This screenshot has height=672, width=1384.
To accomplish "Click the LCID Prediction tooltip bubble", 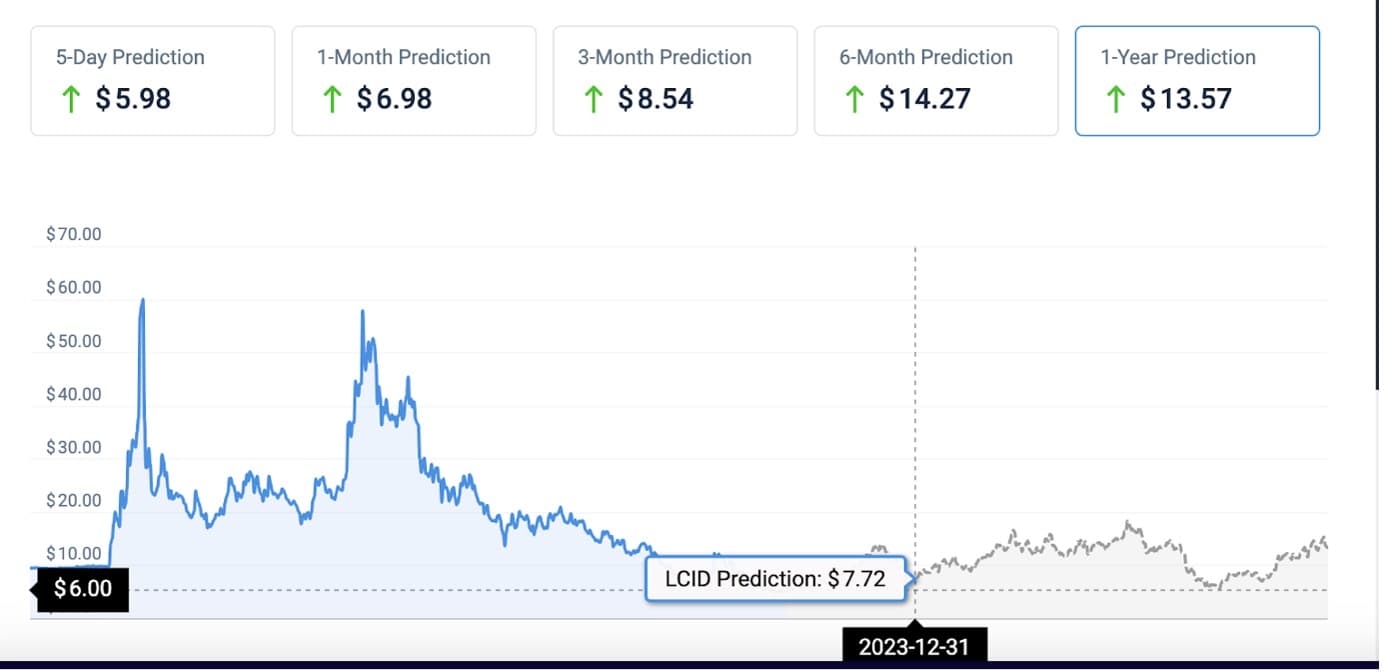I will (778, 578).
